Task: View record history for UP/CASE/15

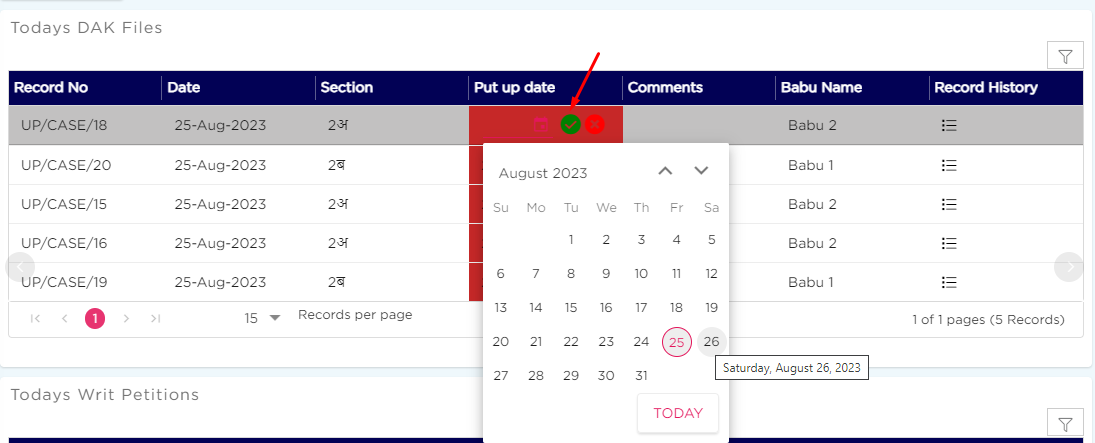Action: click(x=948, y=204)
